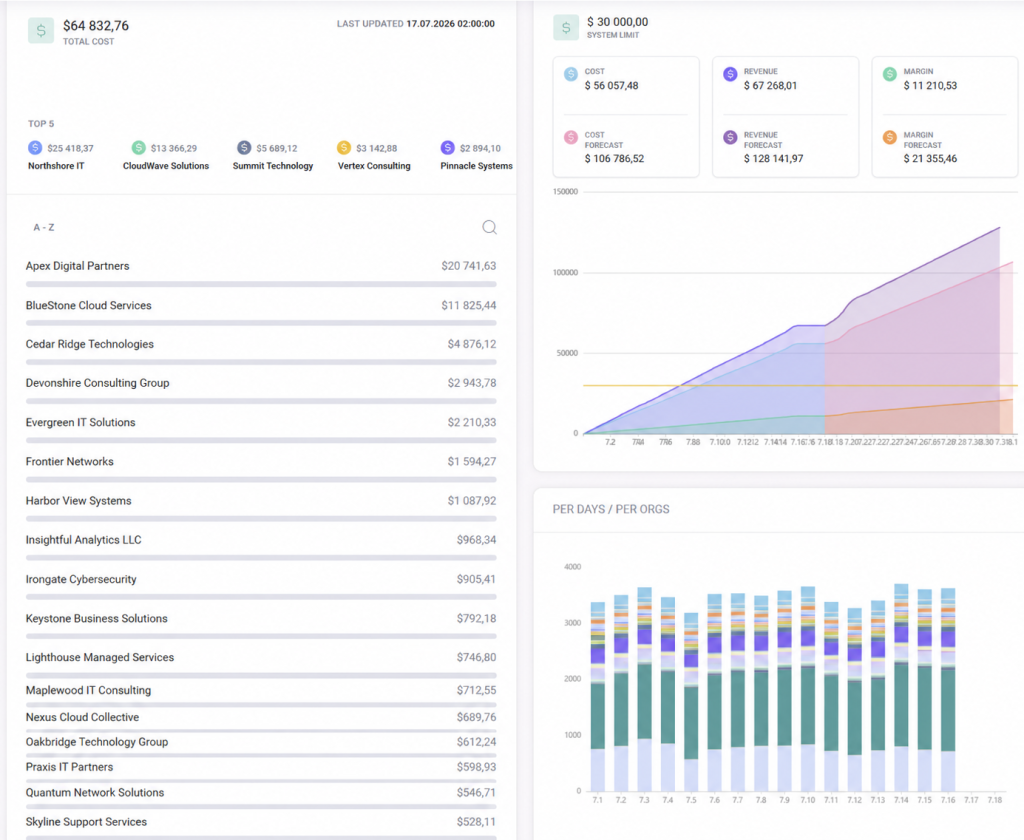
Task: Click the yellow dollar icon for Vertex Consulting
Action: 344,148
